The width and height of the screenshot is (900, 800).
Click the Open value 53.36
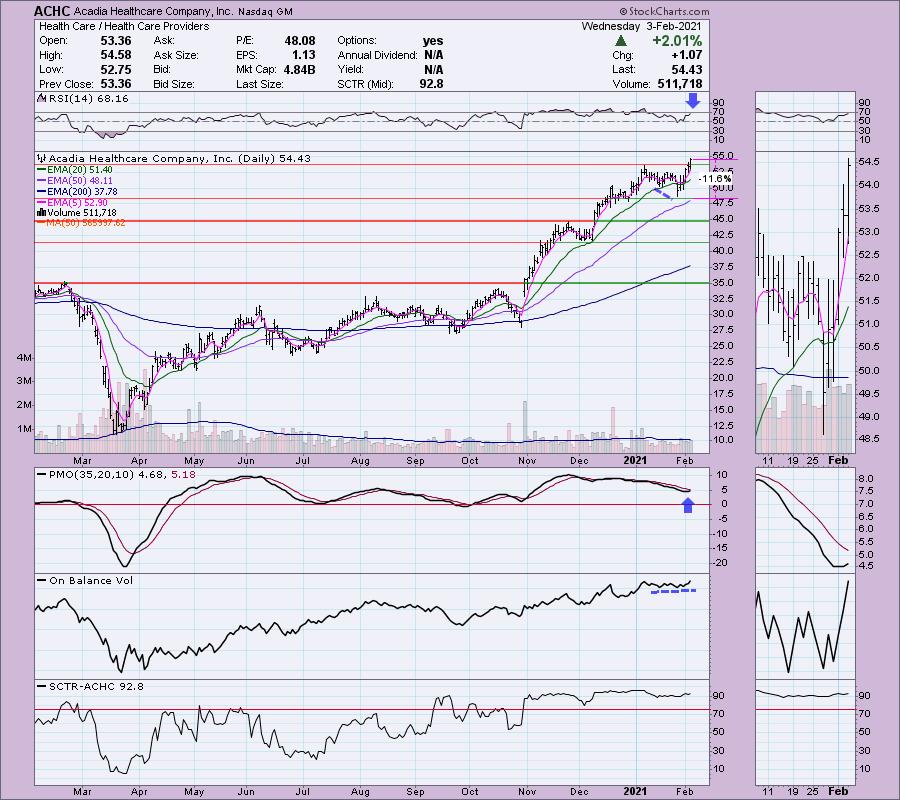pos(116,41)
